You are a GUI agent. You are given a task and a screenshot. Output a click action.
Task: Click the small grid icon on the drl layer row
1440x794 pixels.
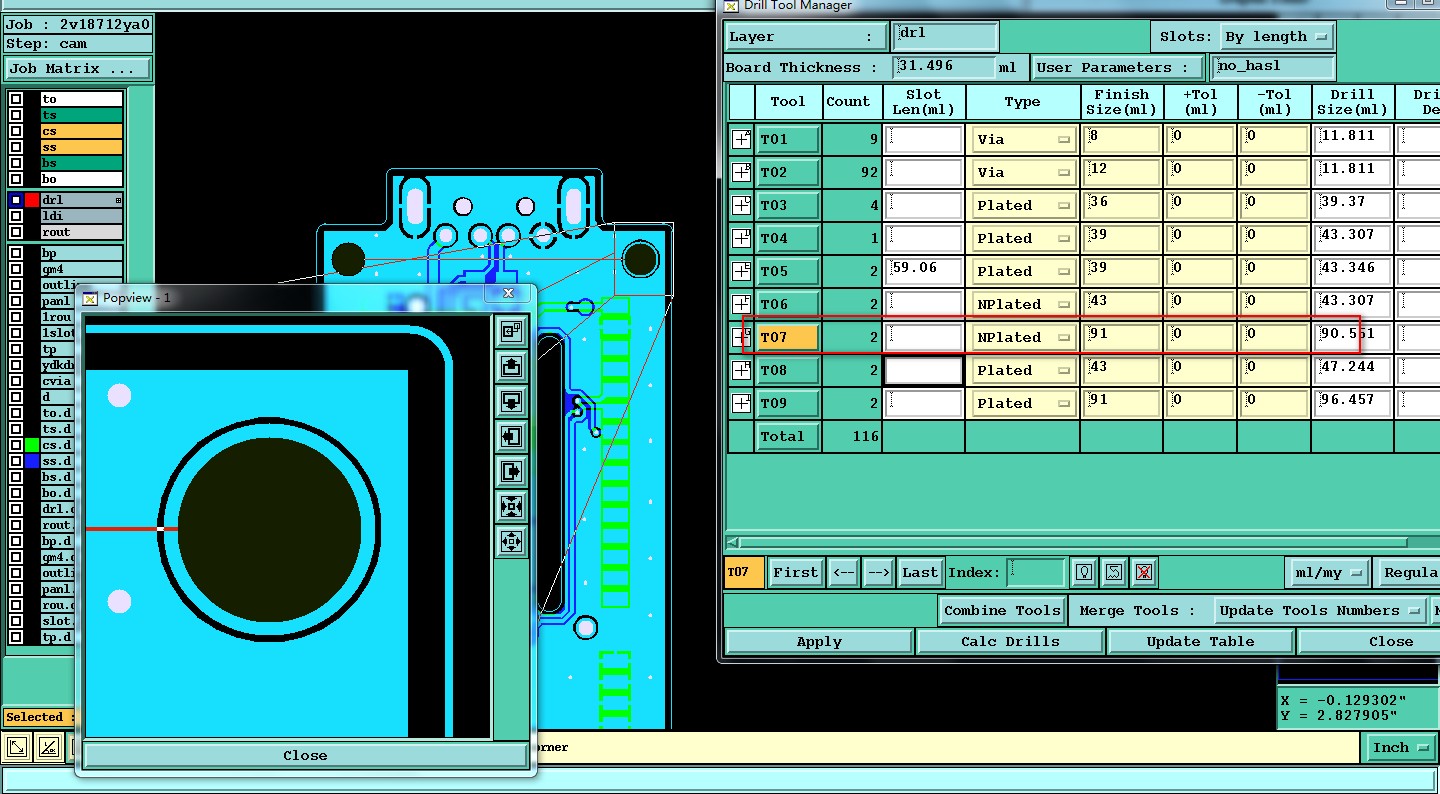(118, 200)
